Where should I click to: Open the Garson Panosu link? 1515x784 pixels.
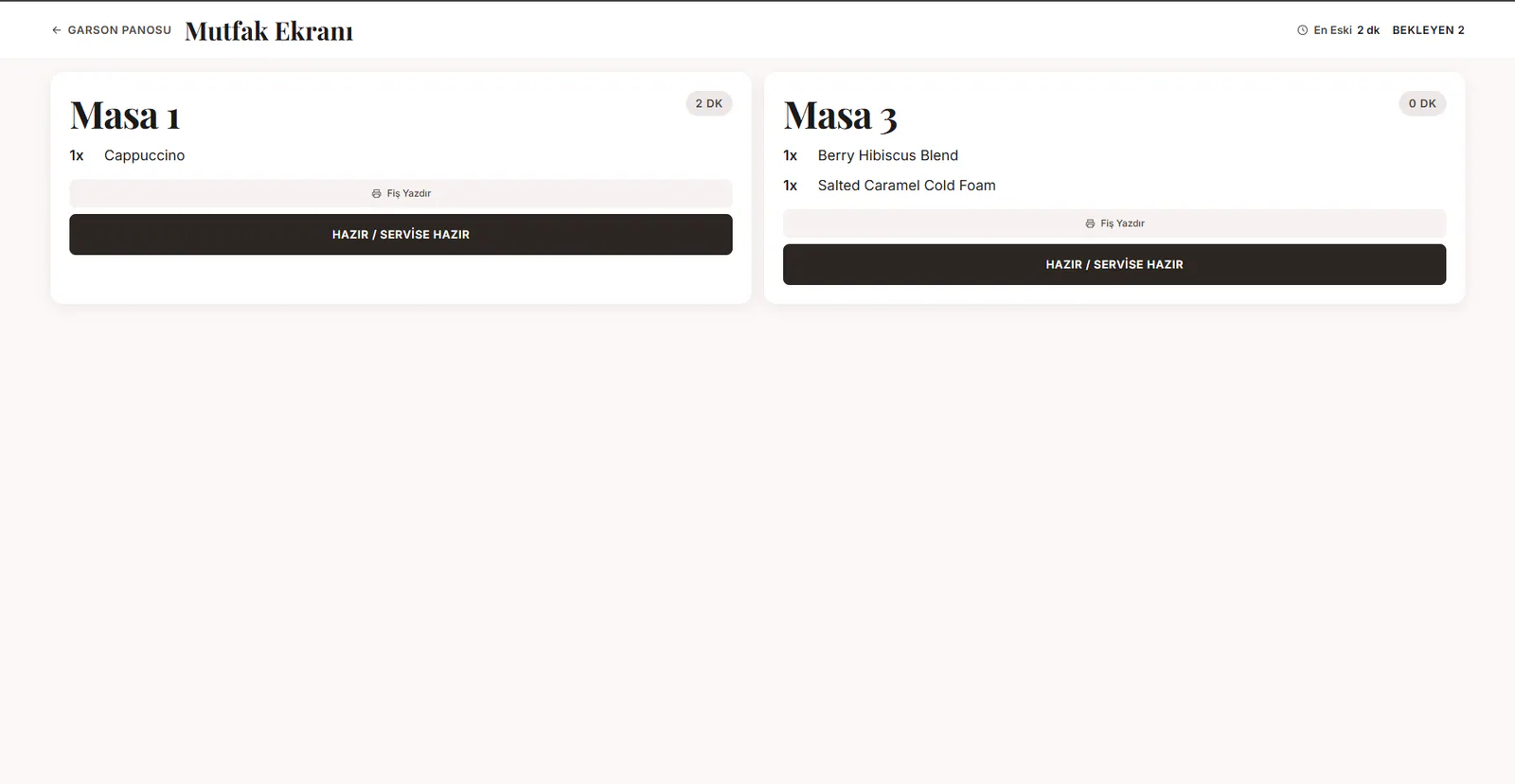pos(112,30)
